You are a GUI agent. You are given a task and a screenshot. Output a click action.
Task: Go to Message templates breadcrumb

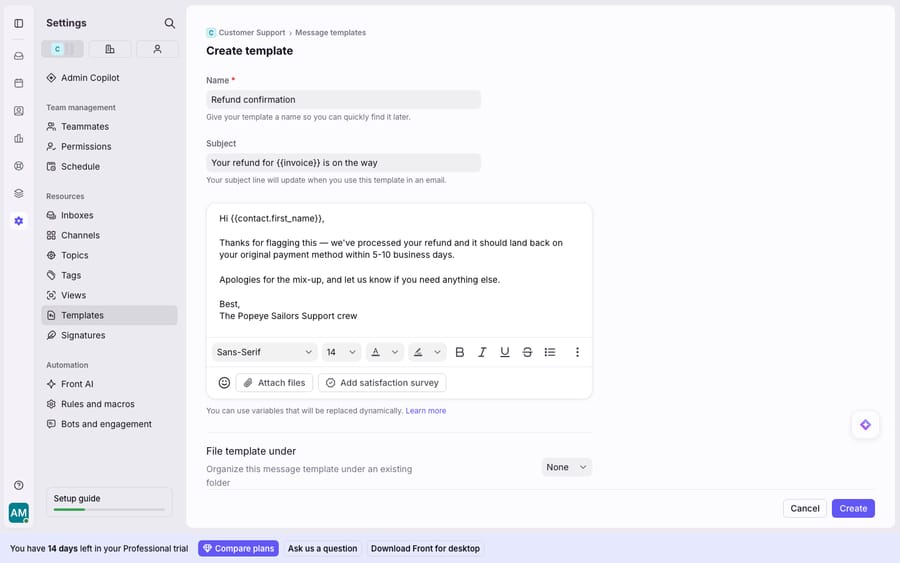331,33
